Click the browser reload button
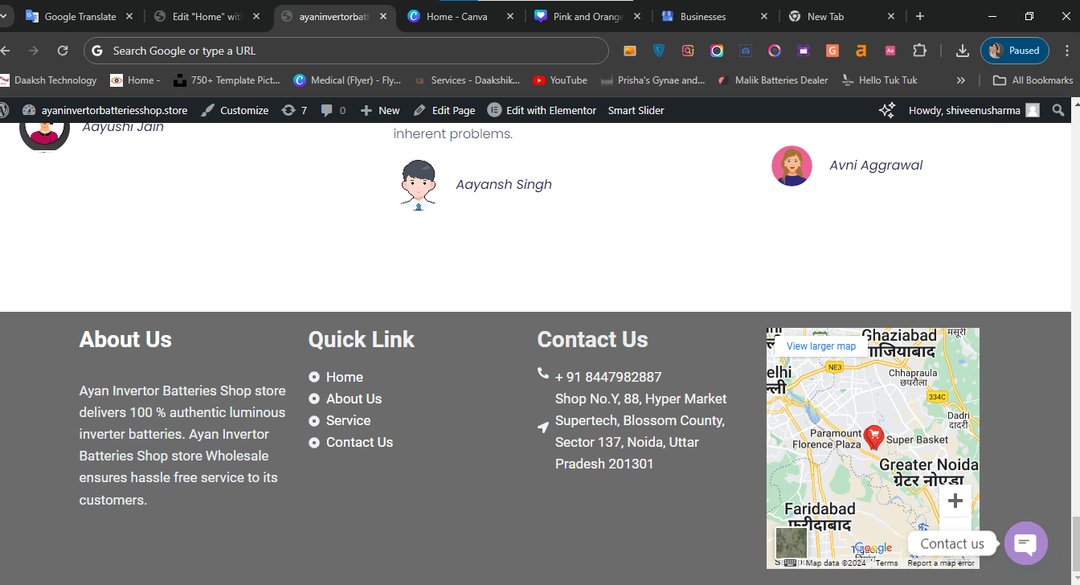Viewport: 1080px width, 585px height. click(x=63, y=51)
